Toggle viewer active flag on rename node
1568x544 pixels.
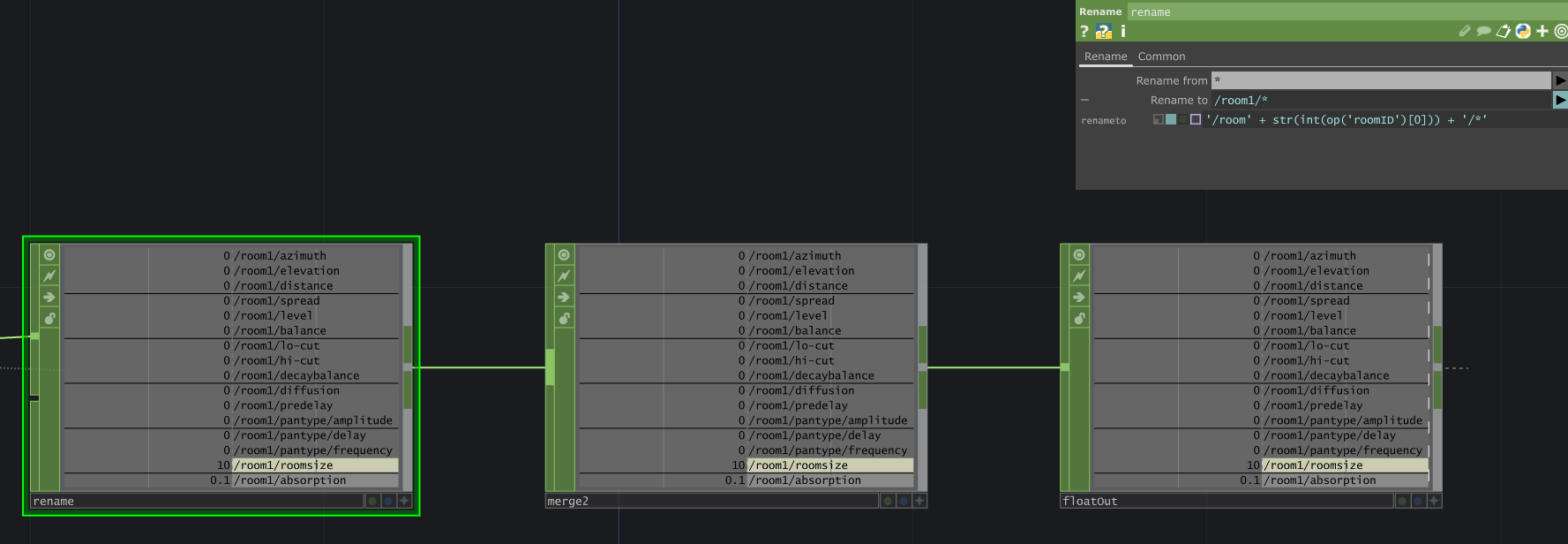[49, 254]
